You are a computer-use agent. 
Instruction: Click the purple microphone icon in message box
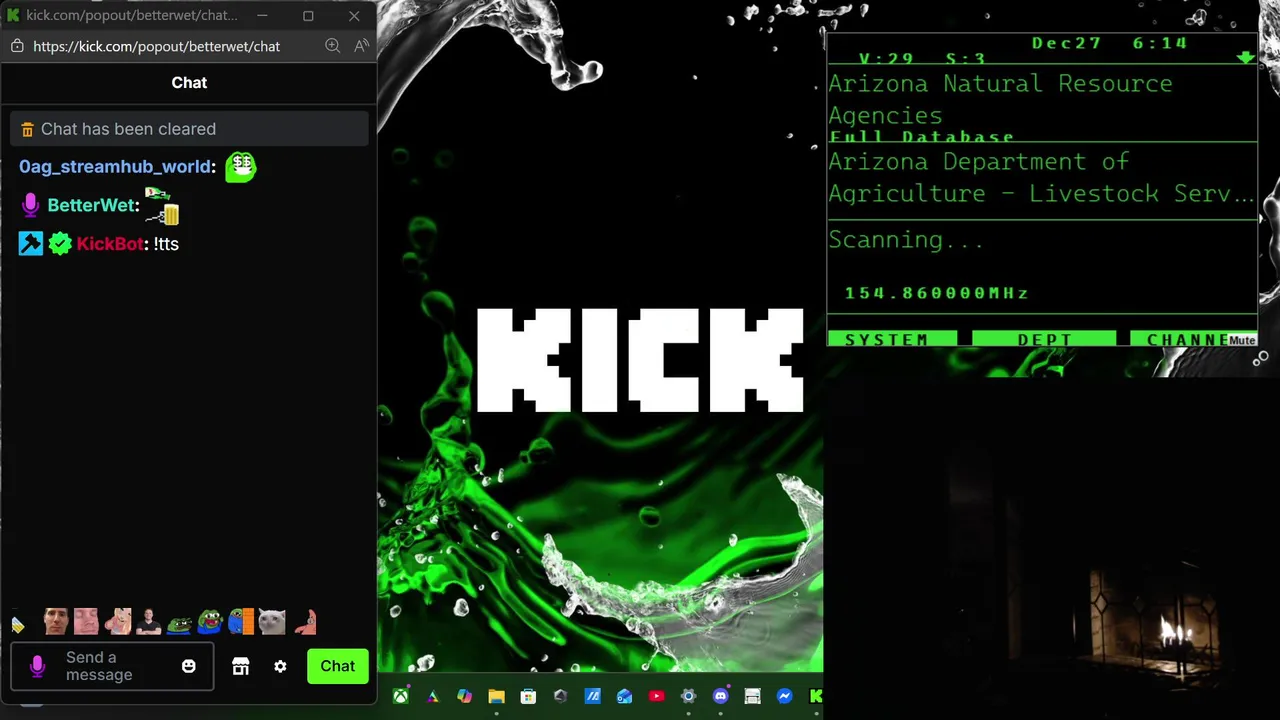38,666
